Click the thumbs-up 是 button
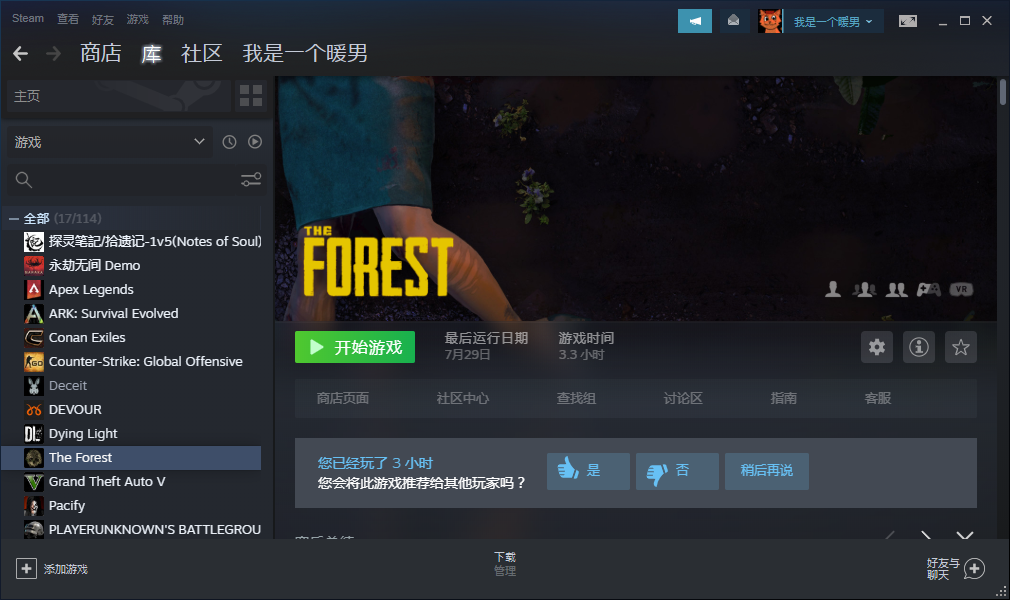1010x600 pixels. tap(588, 471)
